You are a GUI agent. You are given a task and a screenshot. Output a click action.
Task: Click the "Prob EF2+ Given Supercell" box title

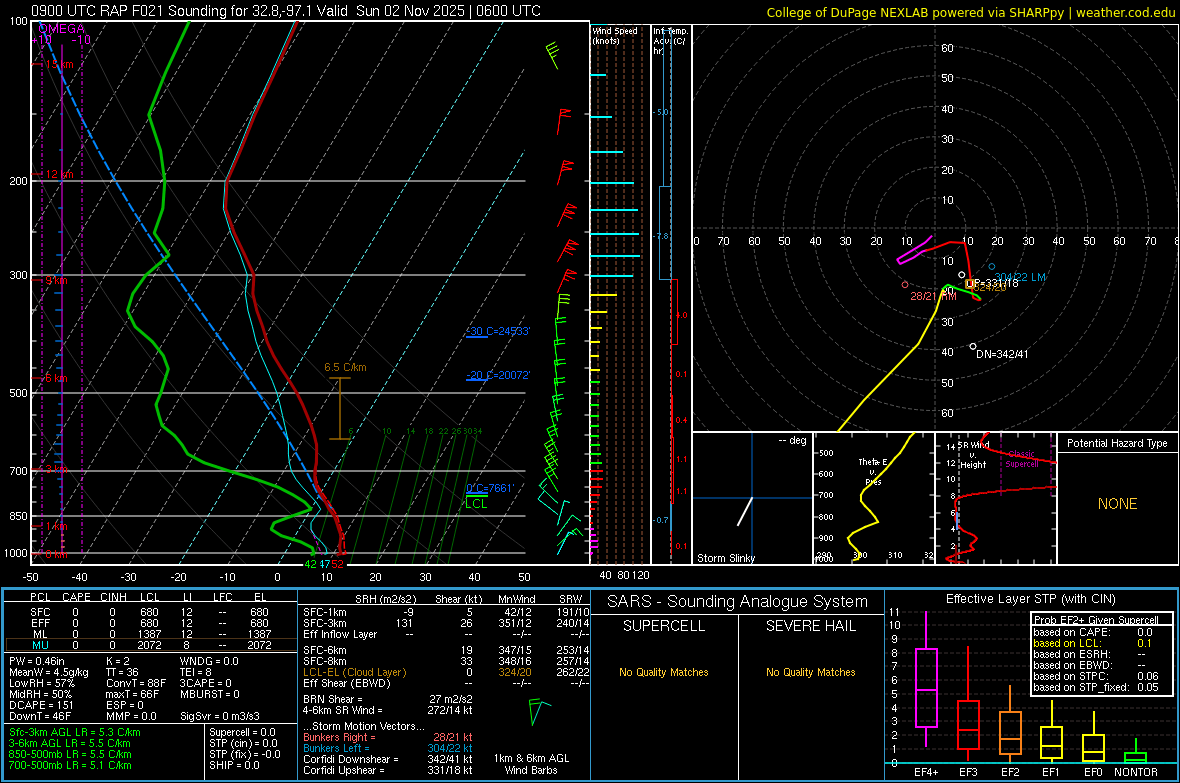coord(1096,620)
